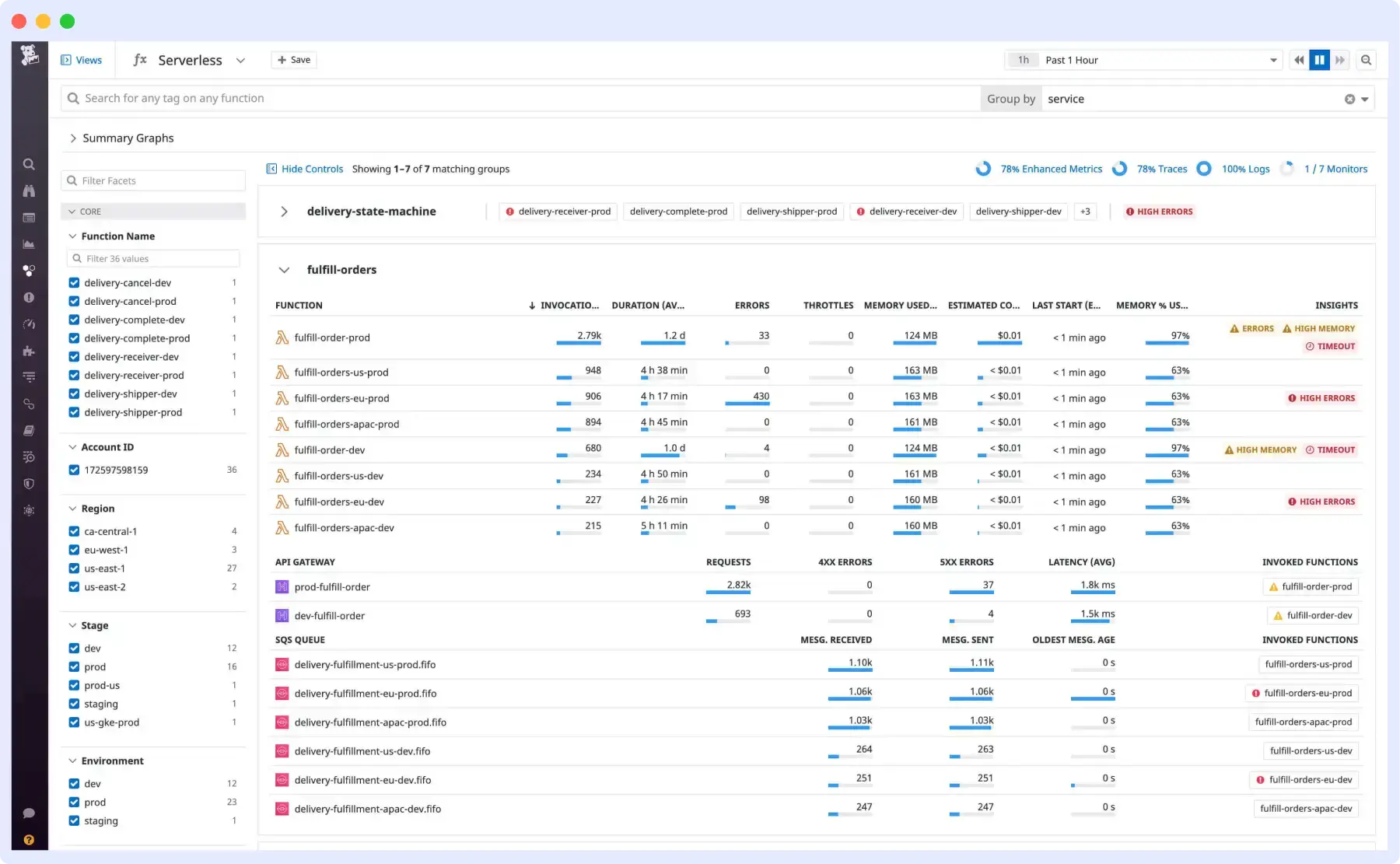This screenshot has width=1400, height=864.
Task: Click the SQS icon beside delivery-fulfillment-us-prod.fifo
Action: (x=282, y=665)
